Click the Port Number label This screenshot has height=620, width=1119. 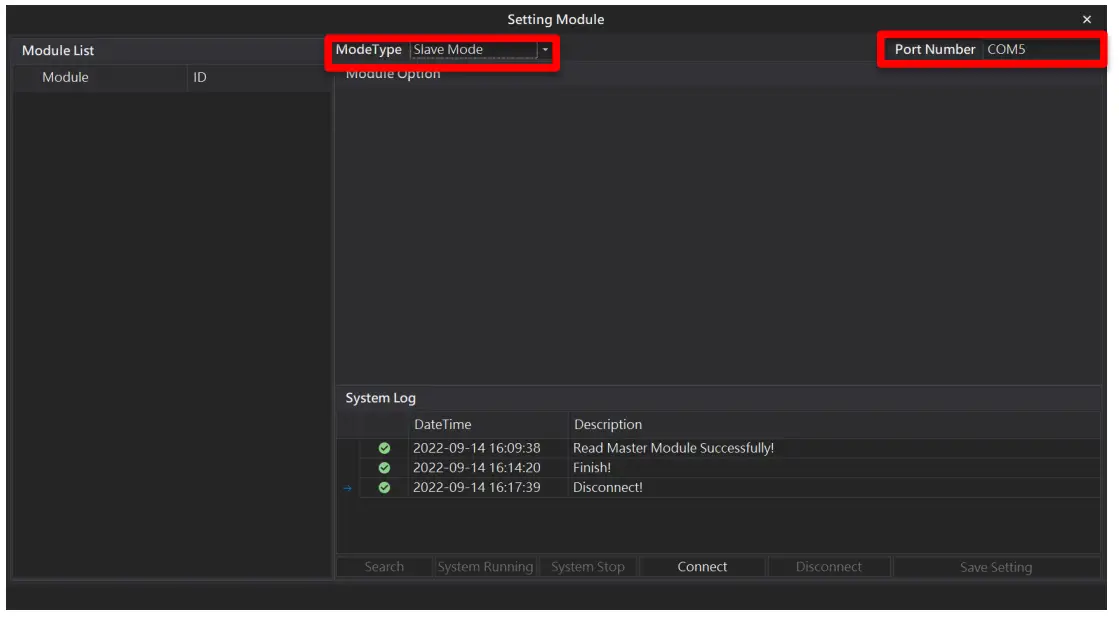[935, 49]
